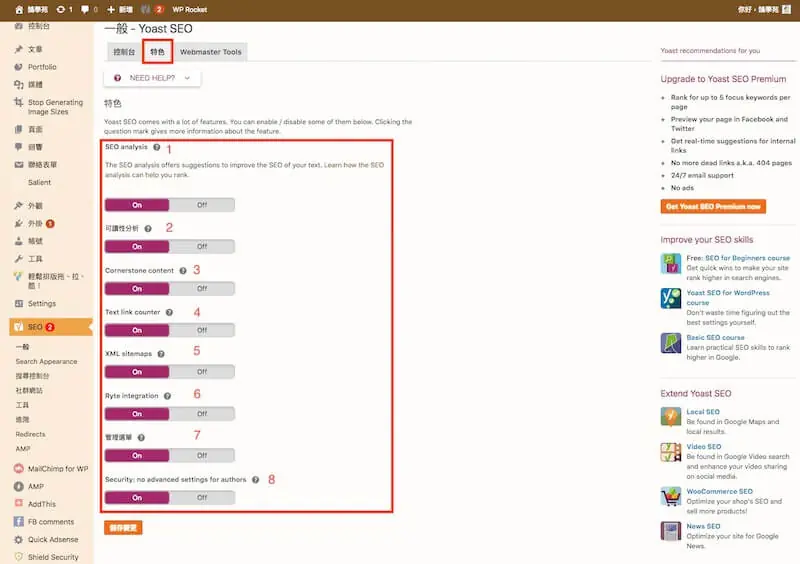The image size is (800, 564).
Task: Turn Cornerstone content Off
Action: tap(202, 288)
